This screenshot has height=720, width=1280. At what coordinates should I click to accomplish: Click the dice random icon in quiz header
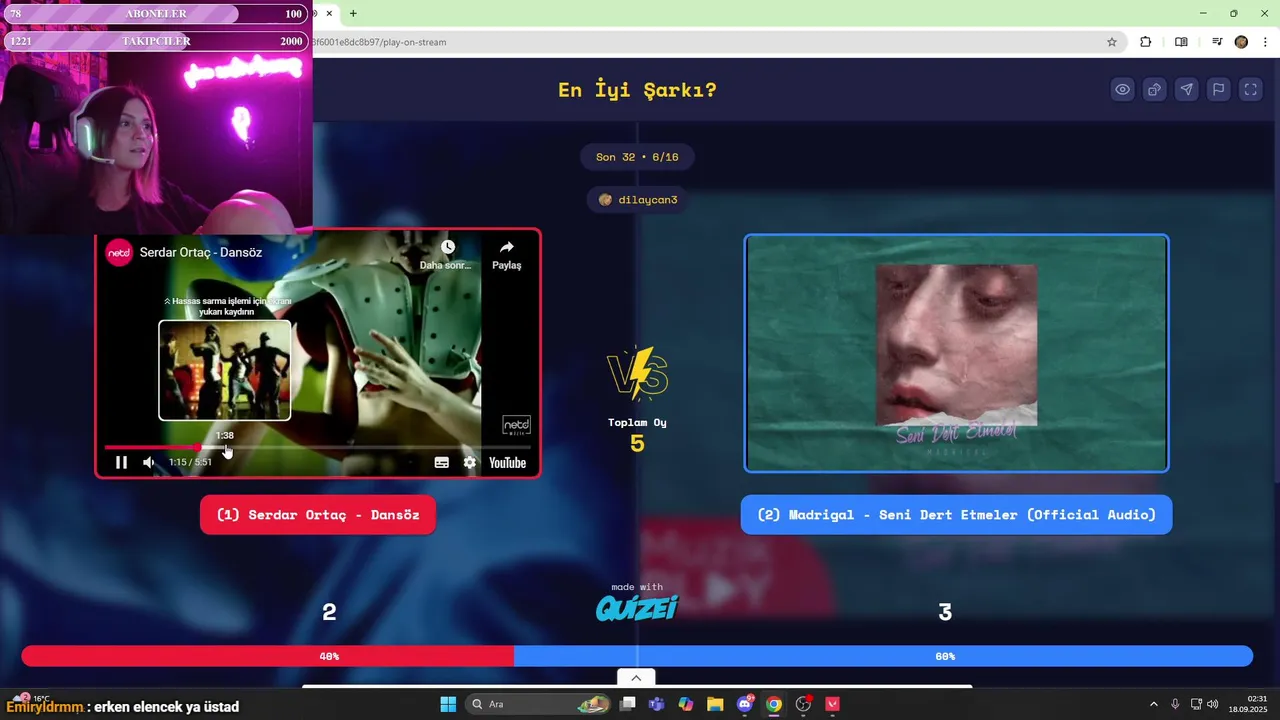(1154, 90)
